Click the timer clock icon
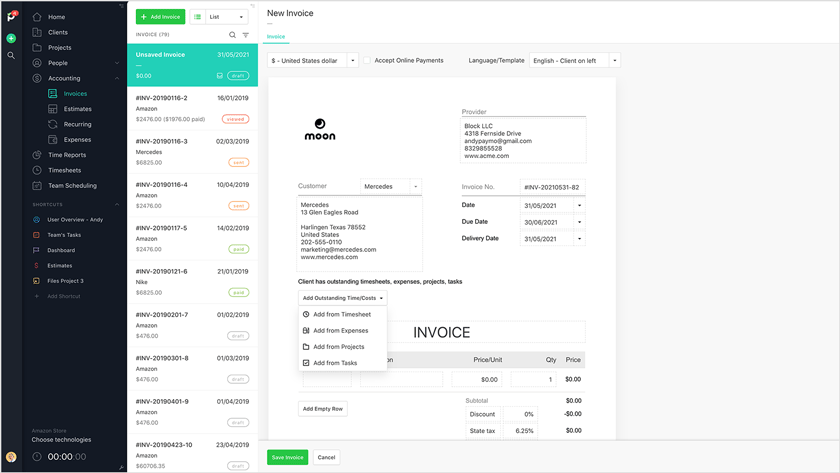Viewport: 840px width, 473px height. (x=37, y=457)
